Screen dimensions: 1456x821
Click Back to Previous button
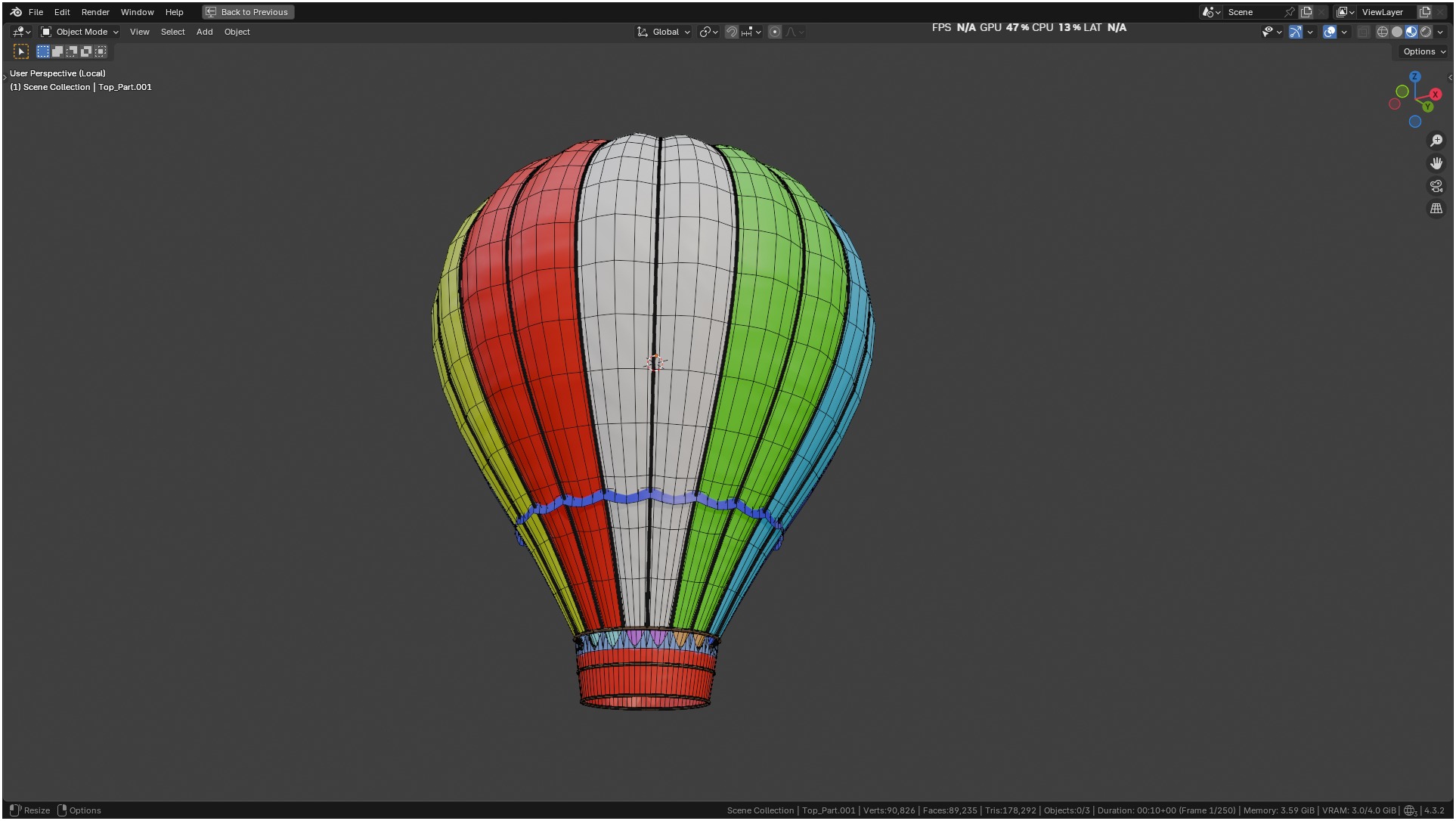248,12
